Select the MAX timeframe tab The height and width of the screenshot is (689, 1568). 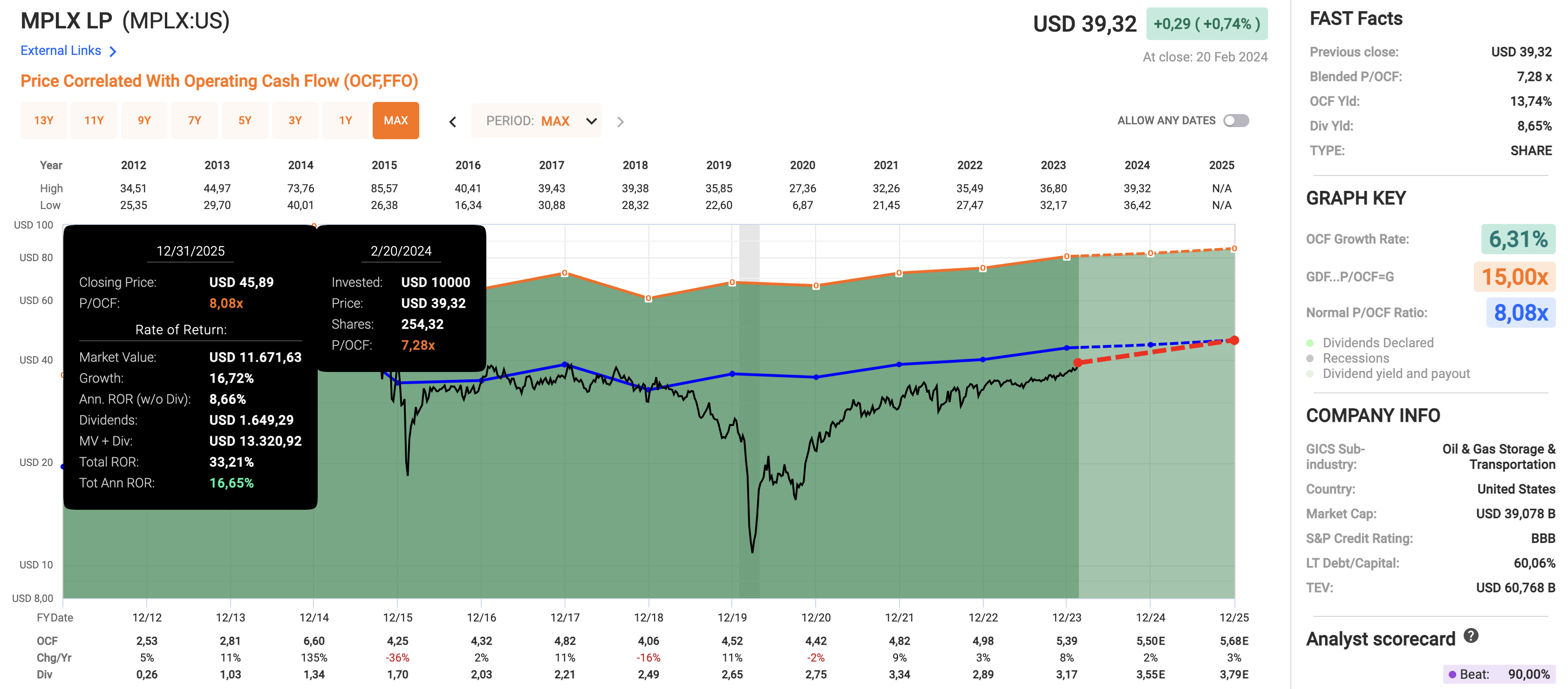tap(395, 121)
